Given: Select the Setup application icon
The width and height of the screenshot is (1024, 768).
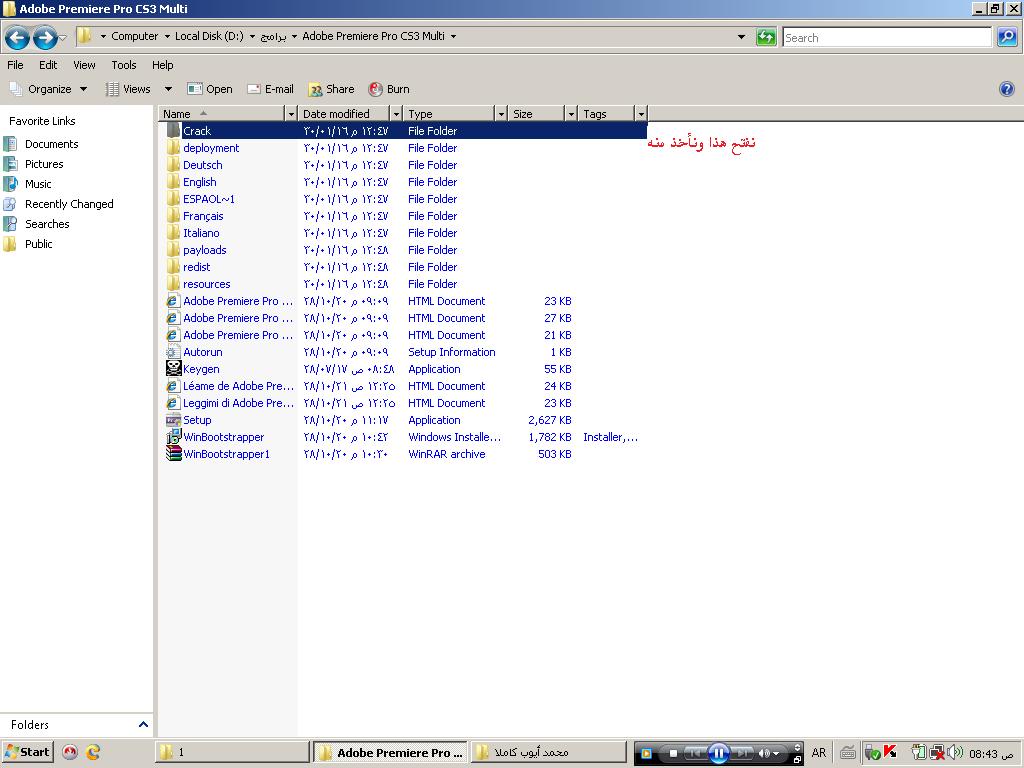Looking at the screenshot, I should [173, 420].
